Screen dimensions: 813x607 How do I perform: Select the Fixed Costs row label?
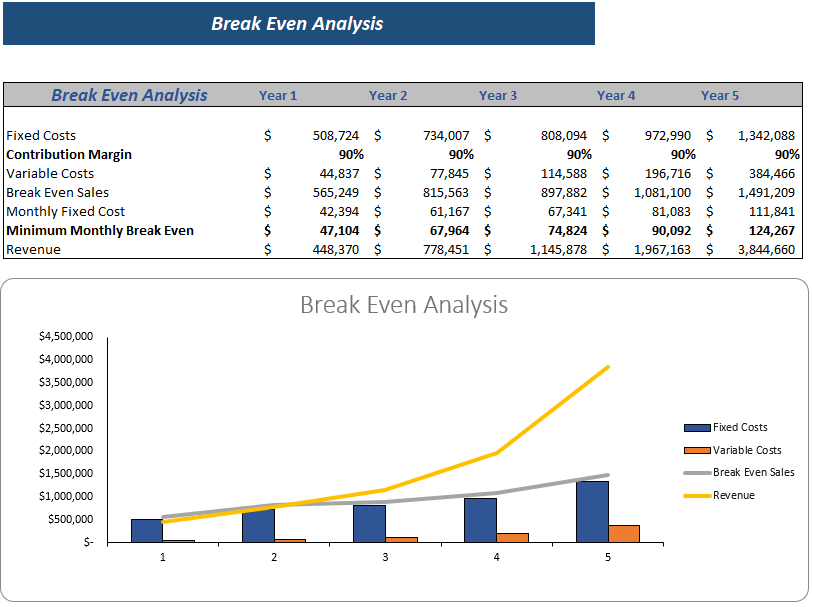[41, 135]
